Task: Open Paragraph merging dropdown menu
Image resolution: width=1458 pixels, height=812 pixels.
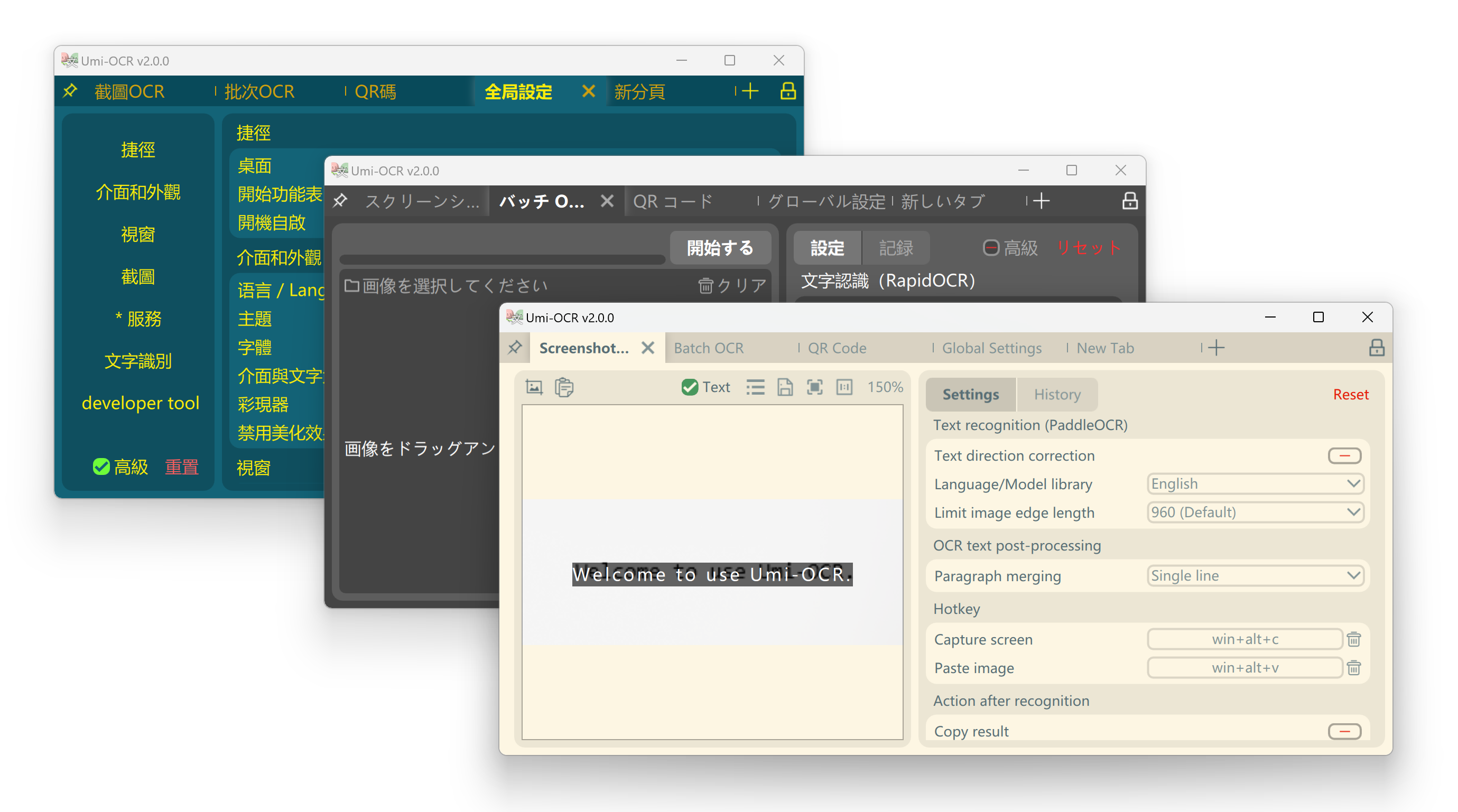Action: click(1253, 574)
